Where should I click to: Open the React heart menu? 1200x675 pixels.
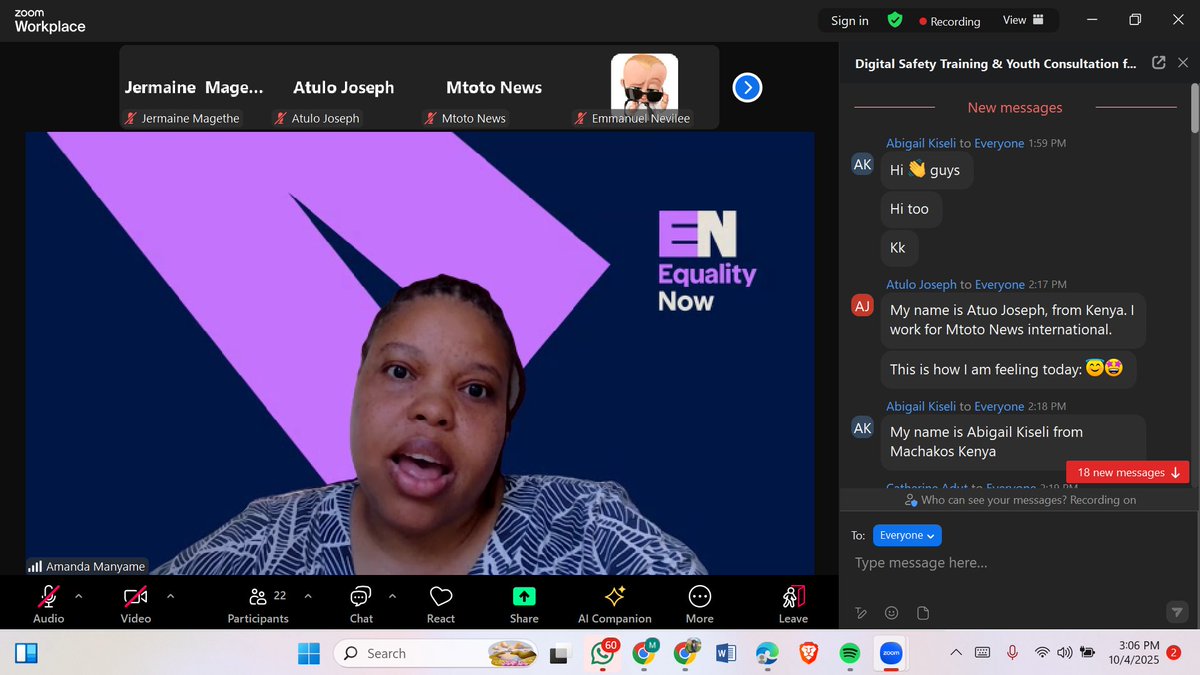(441, 604)
